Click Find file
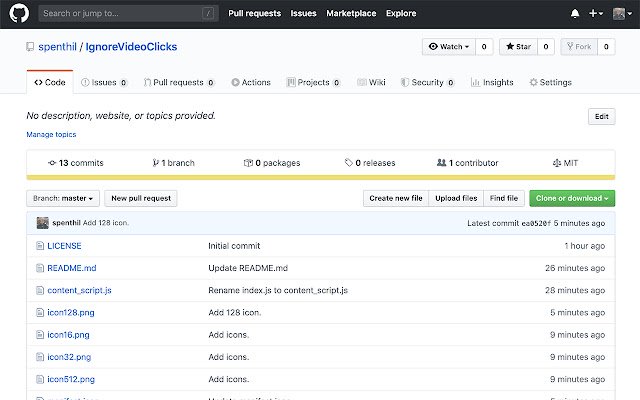Image resolution: width=640 pixels, height=400 pixels. click(x=504, y=198)
